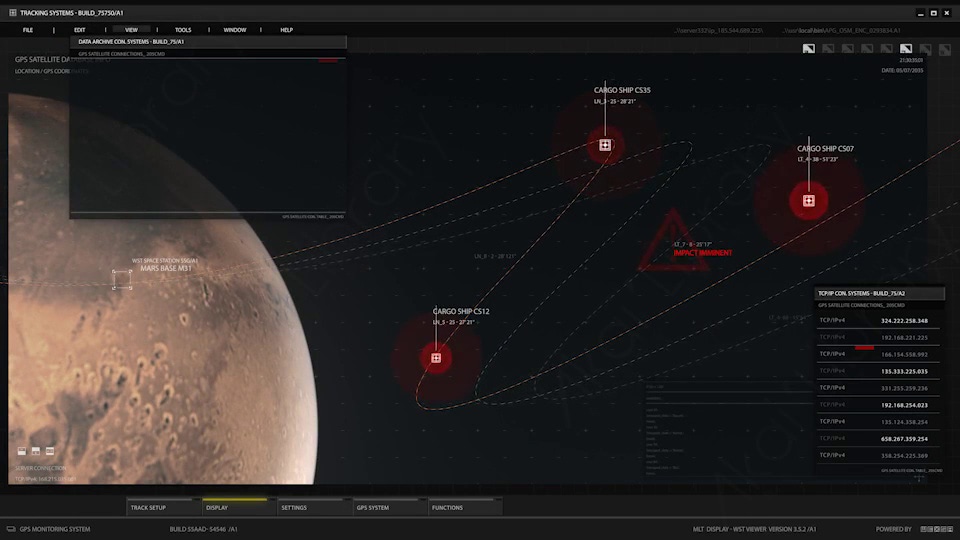Click the app icon beside Tracking Systems title
The width and height of the screenshot is (960, 540).
pyautogui.click(x=12, y=12)
